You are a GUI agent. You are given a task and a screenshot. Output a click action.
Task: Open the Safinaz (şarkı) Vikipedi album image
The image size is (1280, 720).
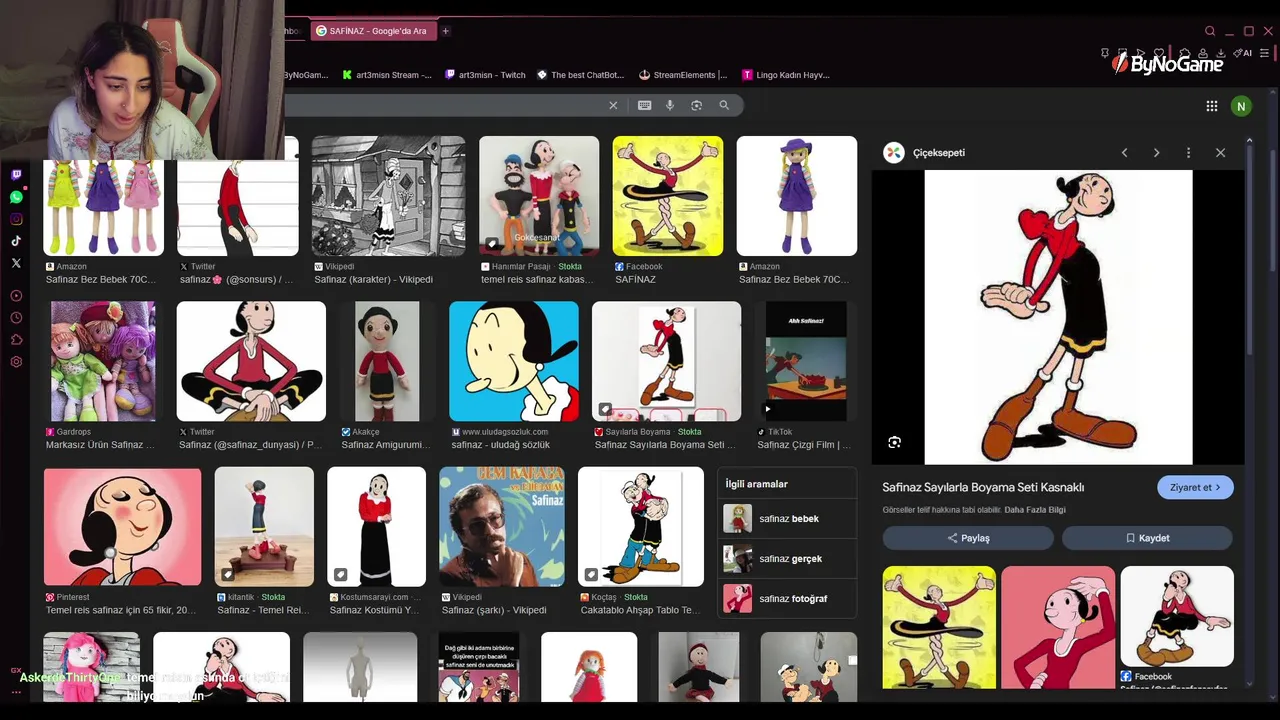(501, 526)
